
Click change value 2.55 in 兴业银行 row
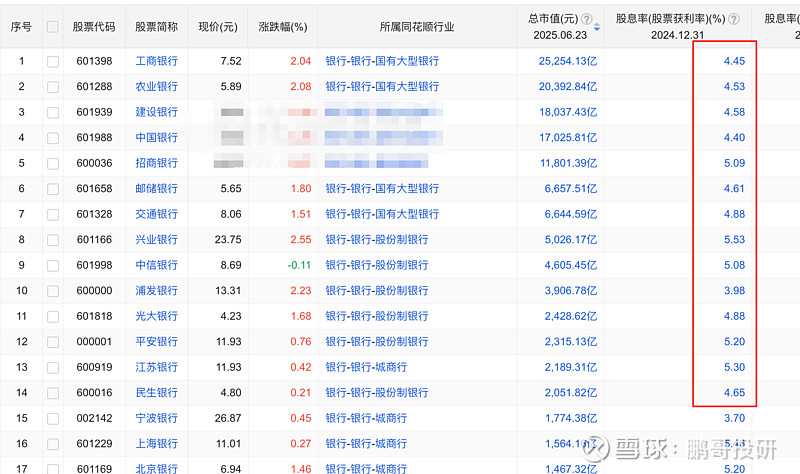[301, 240]
